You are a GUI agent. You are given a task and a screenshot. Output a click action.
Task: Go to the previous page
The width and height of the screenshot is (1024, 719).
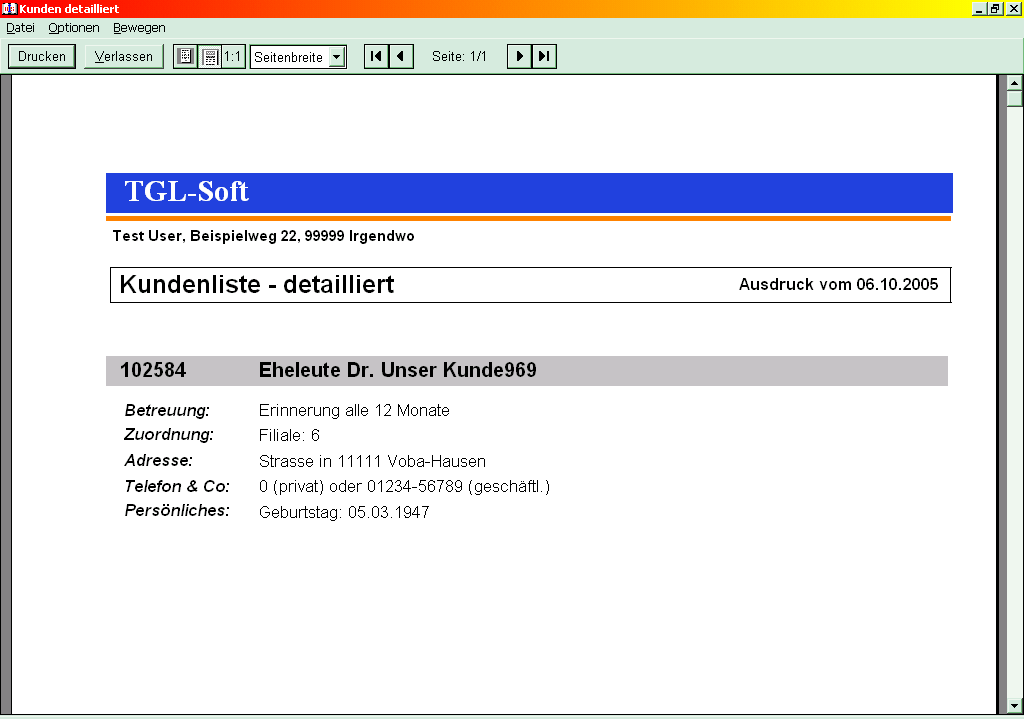point(401,56)
